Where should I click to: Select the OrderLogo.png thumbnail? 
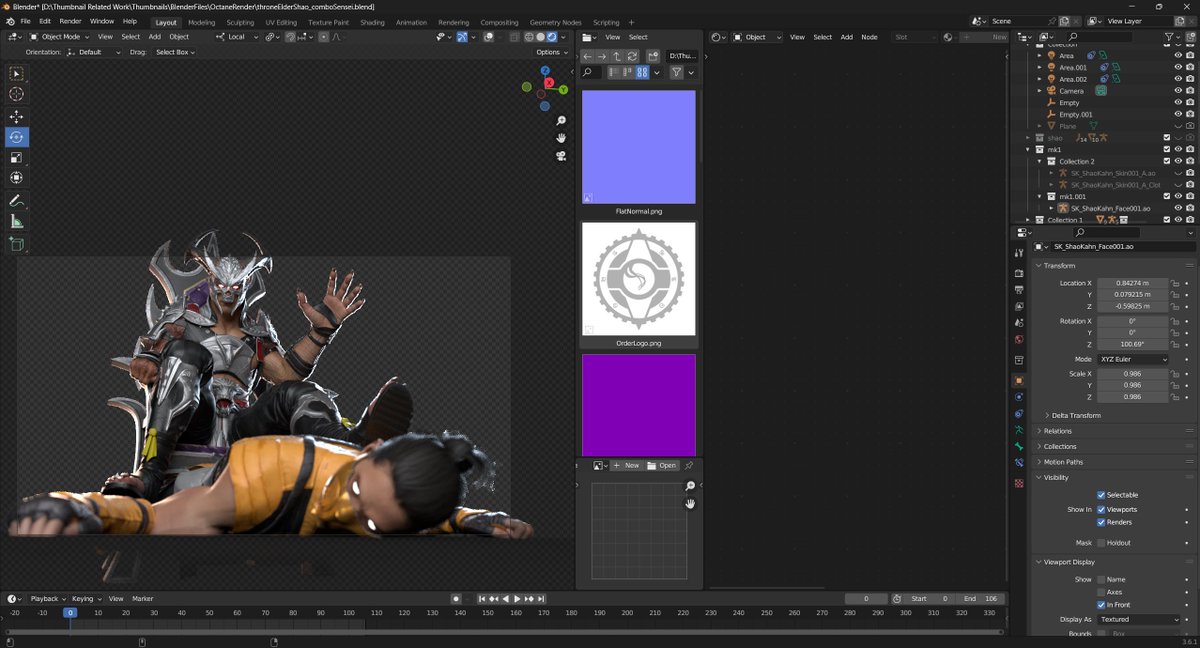click(x=639, y=279)
